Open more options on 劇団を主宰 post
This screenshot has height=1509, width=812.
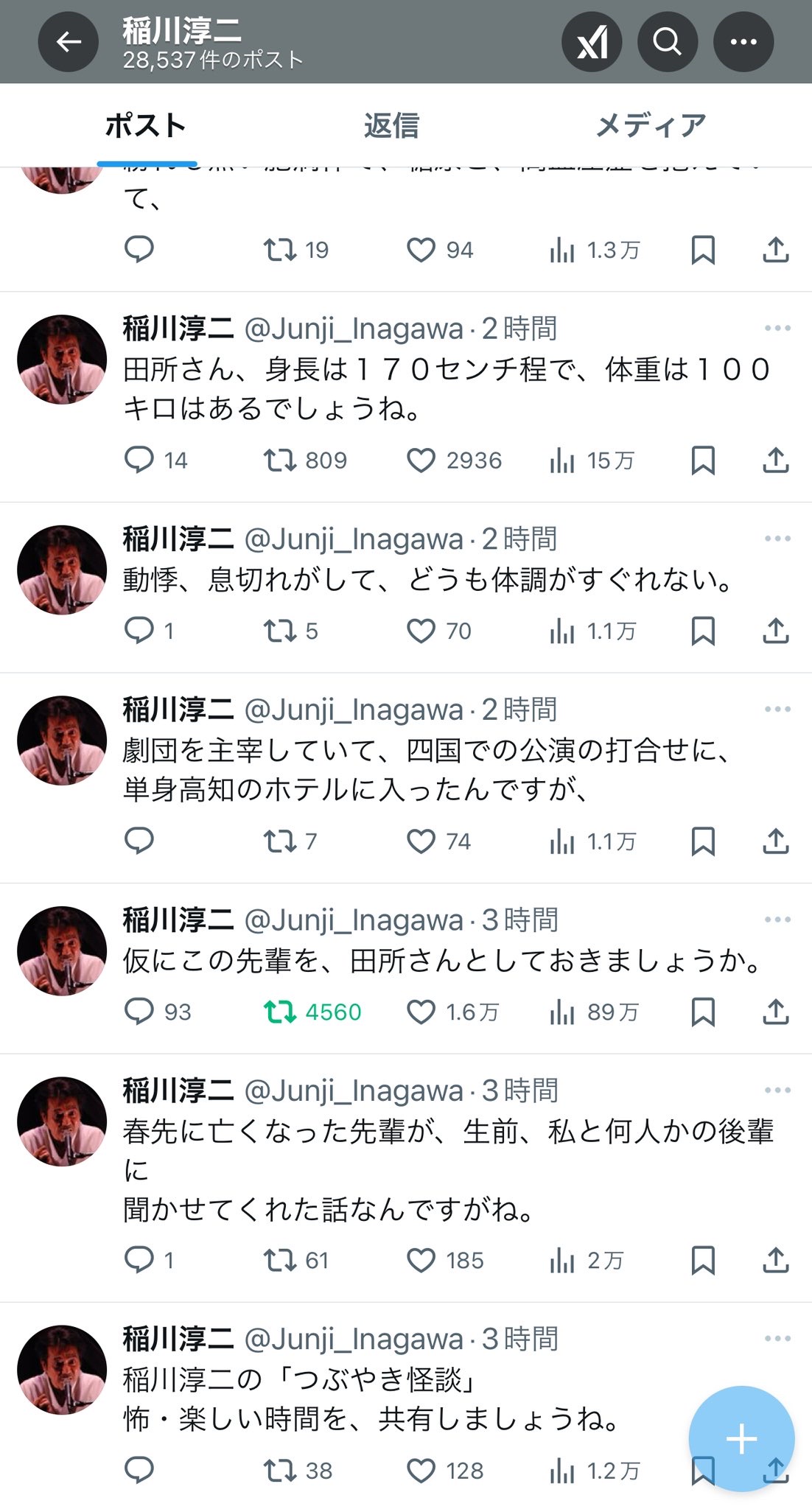tap(777, 709)
